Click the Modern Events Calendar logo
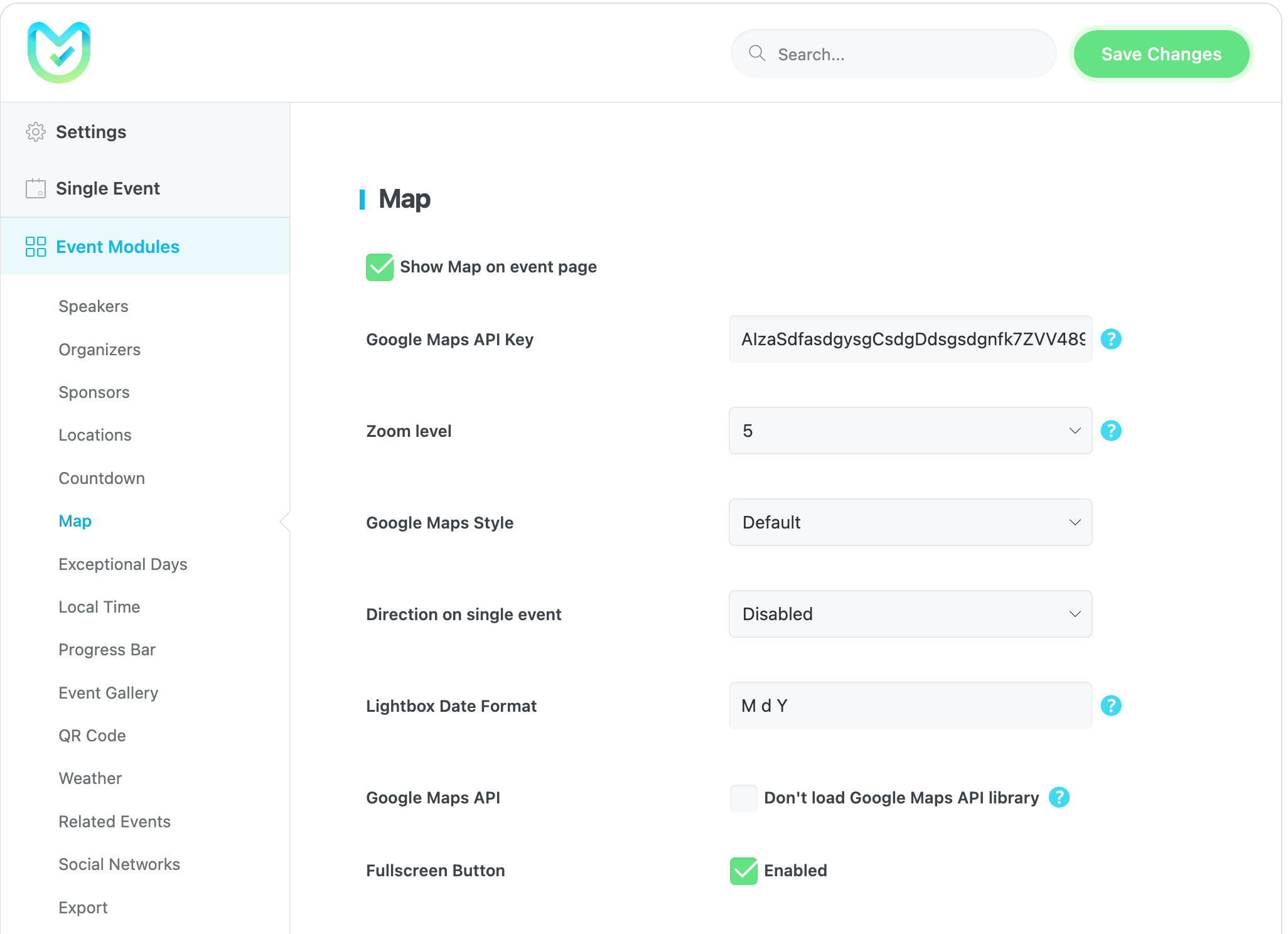 click(x=59, y=53)
